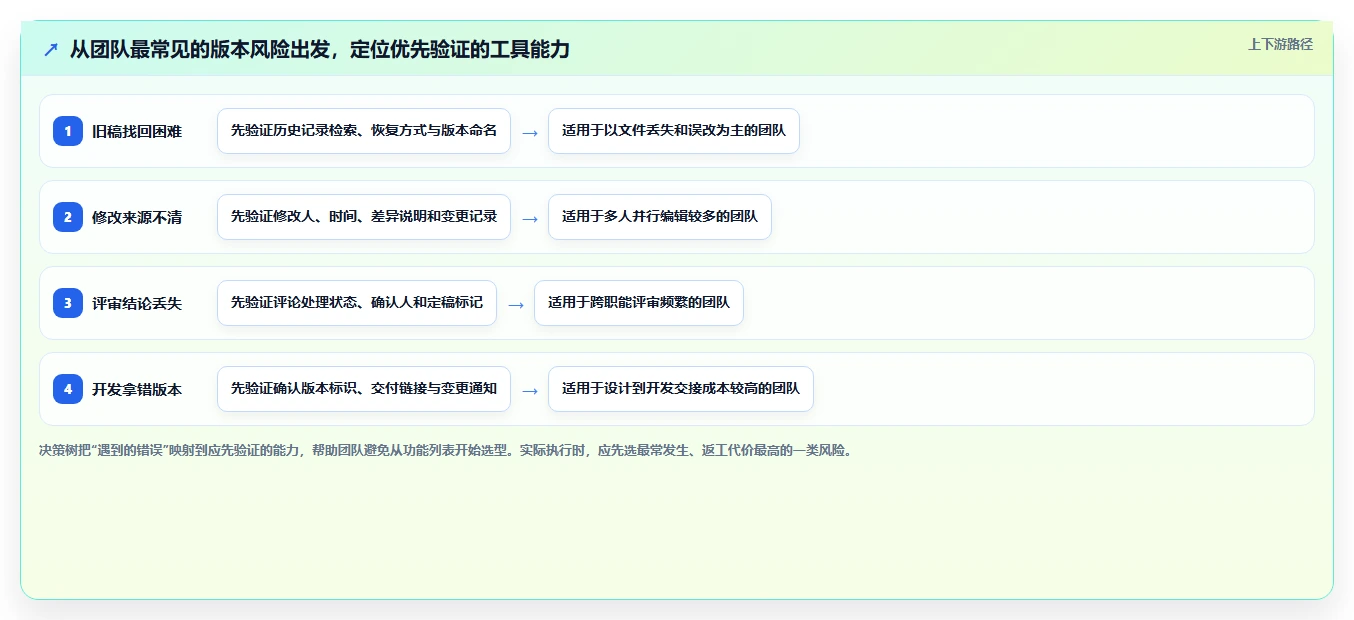Click the number 2 badge
Screen dimensions: 1354x620
coord(68,217)
